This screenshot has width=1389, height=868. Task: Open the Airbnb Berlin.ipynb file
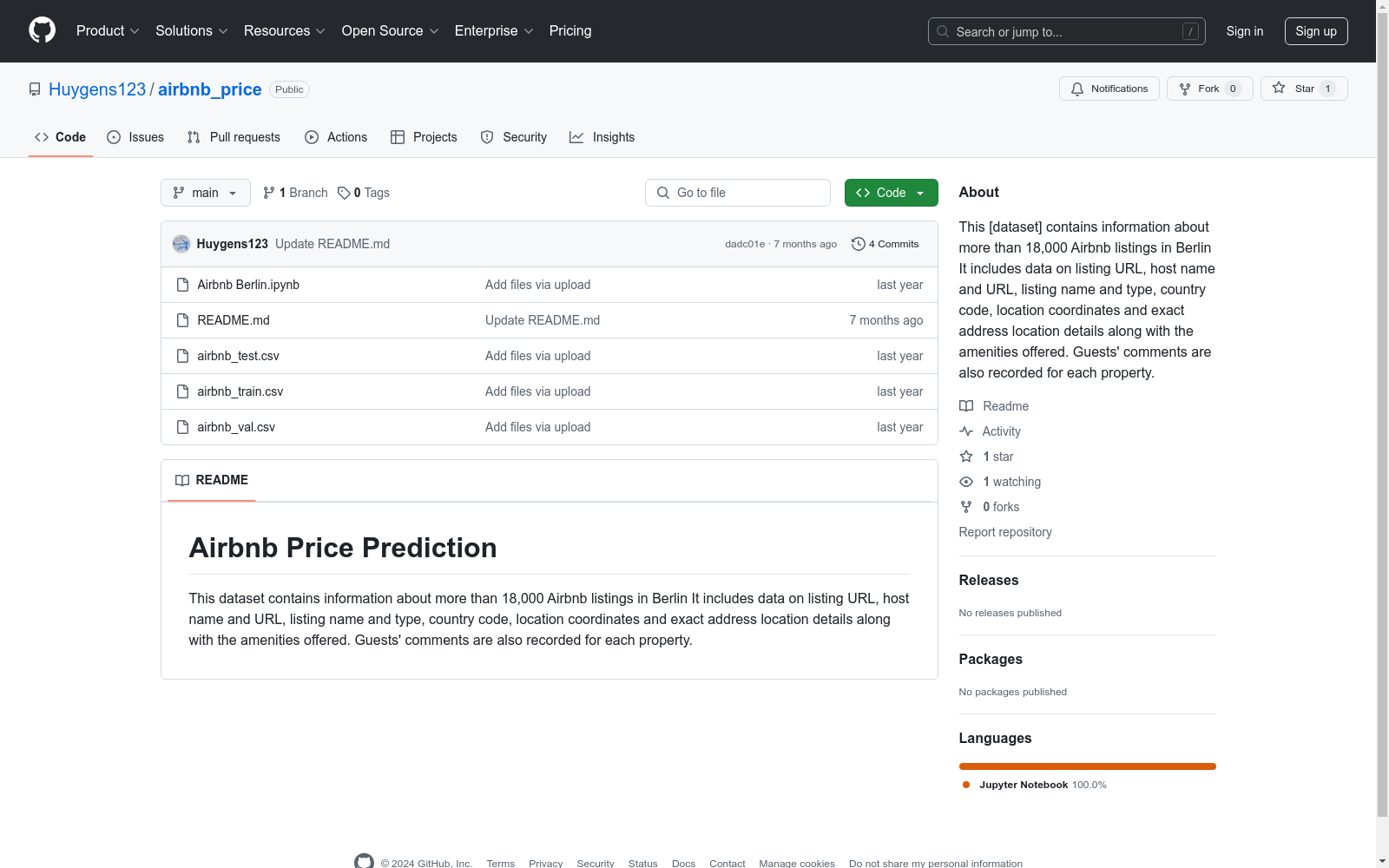click(248, 285)
